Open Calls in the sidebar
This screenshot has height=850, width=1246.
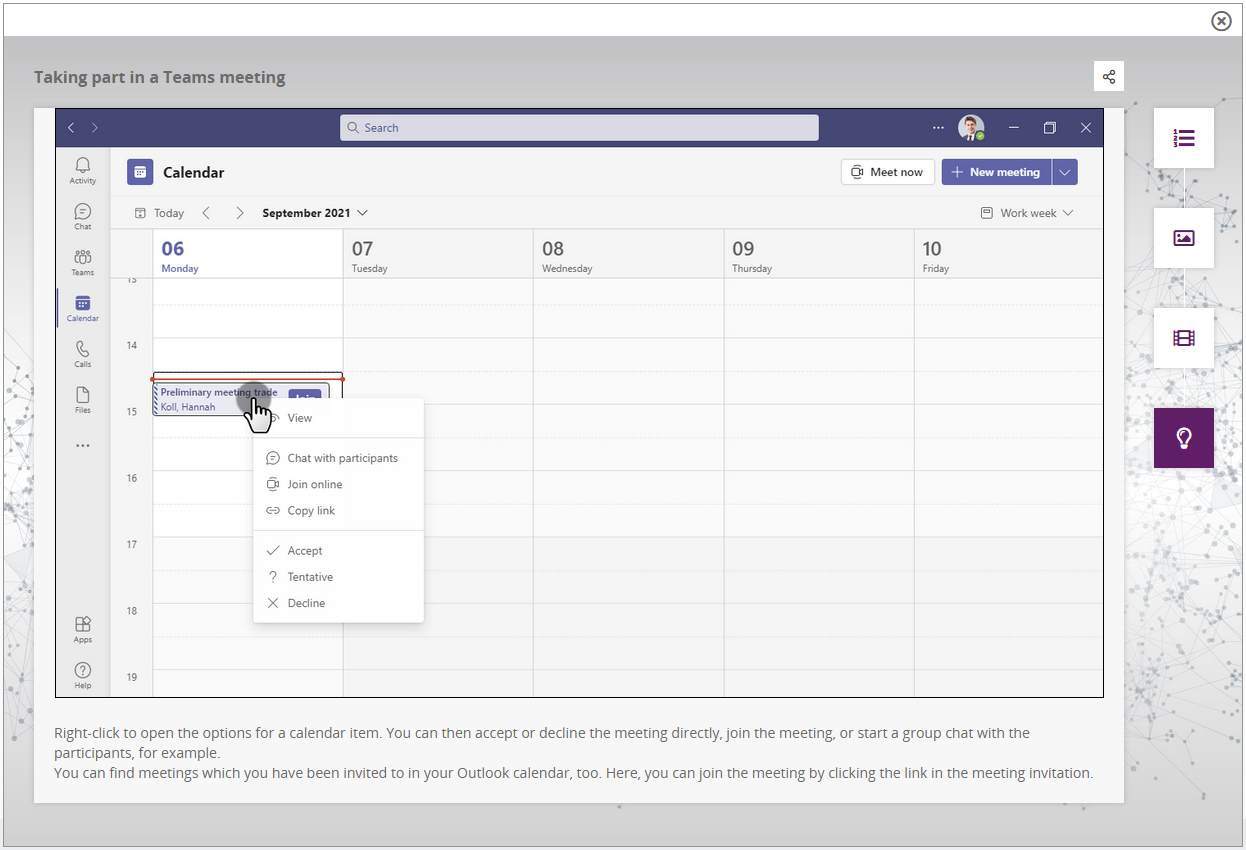(x=83, y=354)
